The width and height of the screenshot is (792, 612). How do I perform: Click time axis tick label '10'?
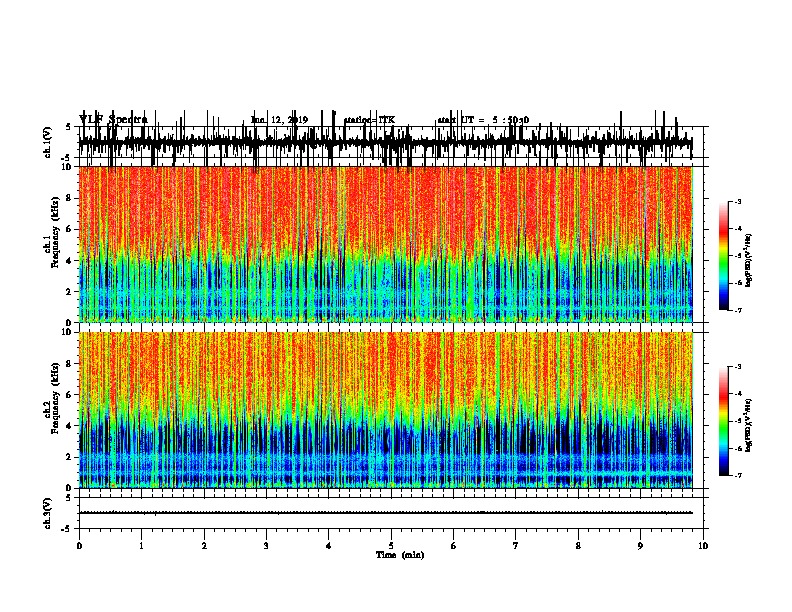pos(703,546)
